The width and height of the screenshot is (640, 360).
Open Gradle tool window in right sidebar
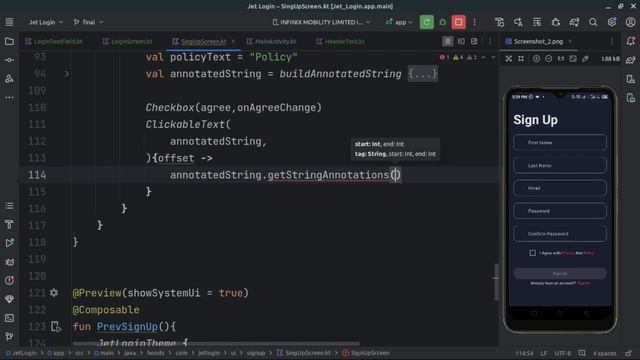tap(631, 60)
